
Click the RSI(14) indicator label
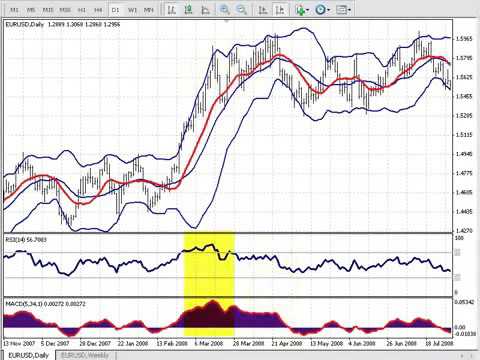26,239
